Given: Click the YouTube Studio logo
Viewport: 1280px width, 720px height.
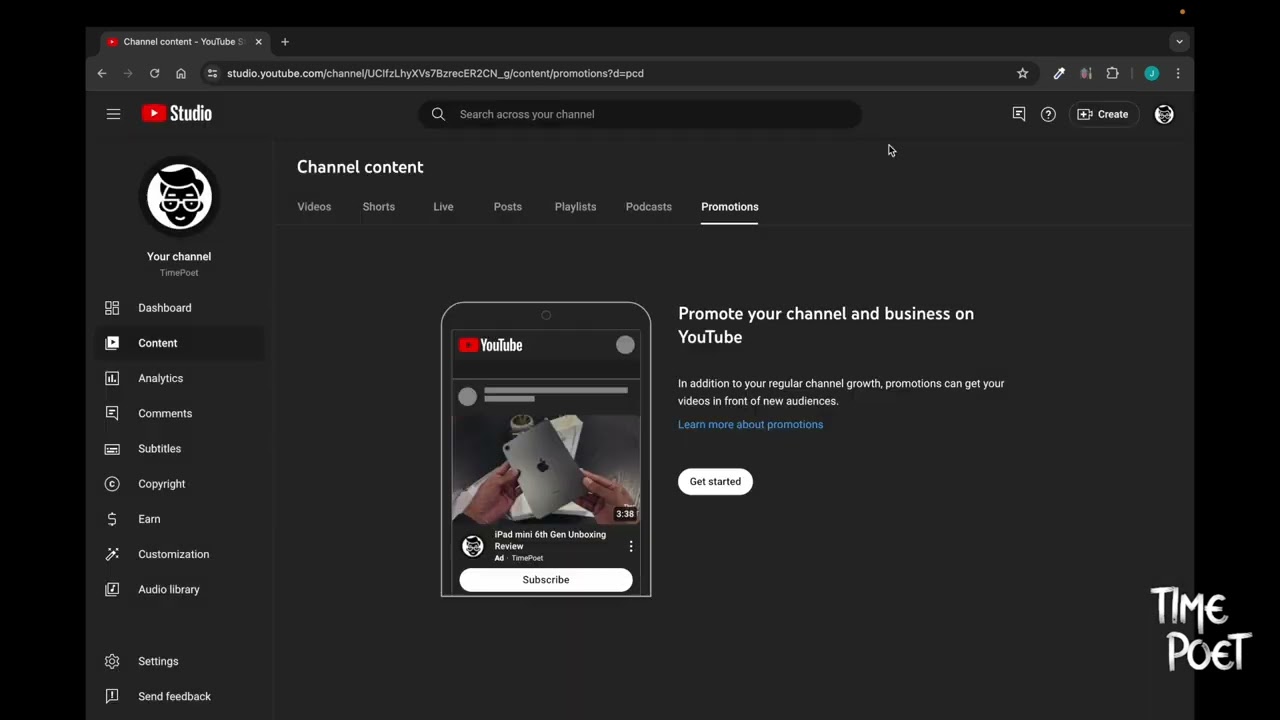Looking at the screenshot, I should pyautogui.click(x=177, y=114).
